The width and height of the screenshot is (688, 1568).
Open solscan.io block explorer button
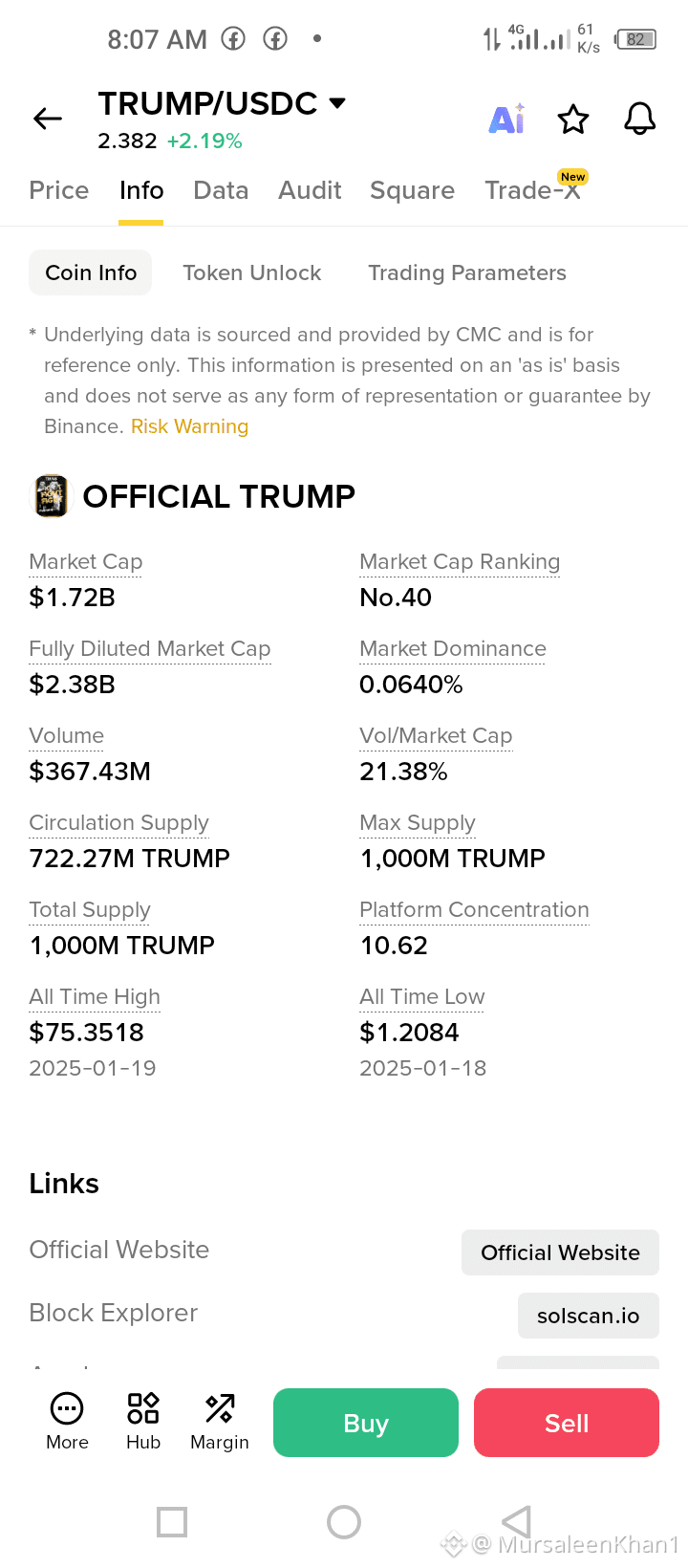point(589,1316)
